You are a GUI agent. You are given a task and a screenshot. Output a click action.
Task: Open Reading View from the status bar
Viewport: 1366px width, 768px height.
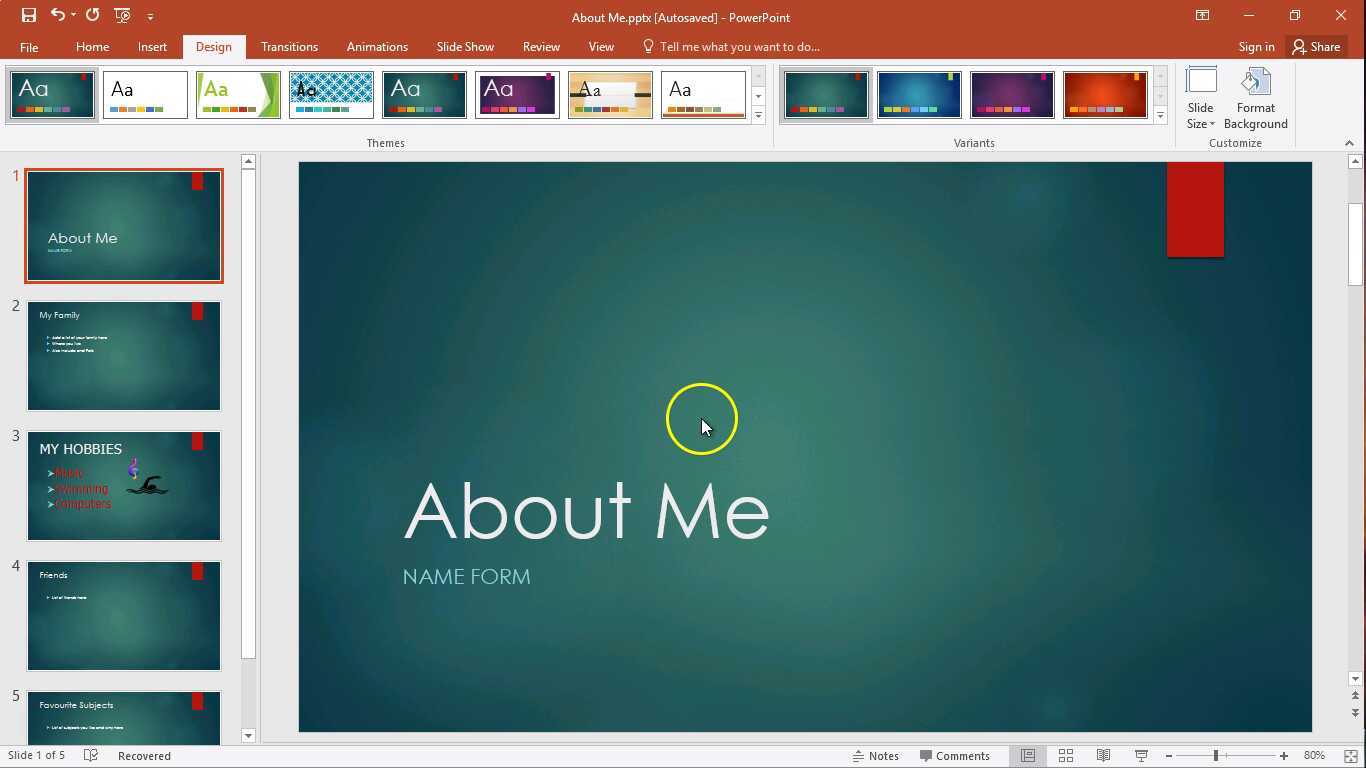point(1103,755)
